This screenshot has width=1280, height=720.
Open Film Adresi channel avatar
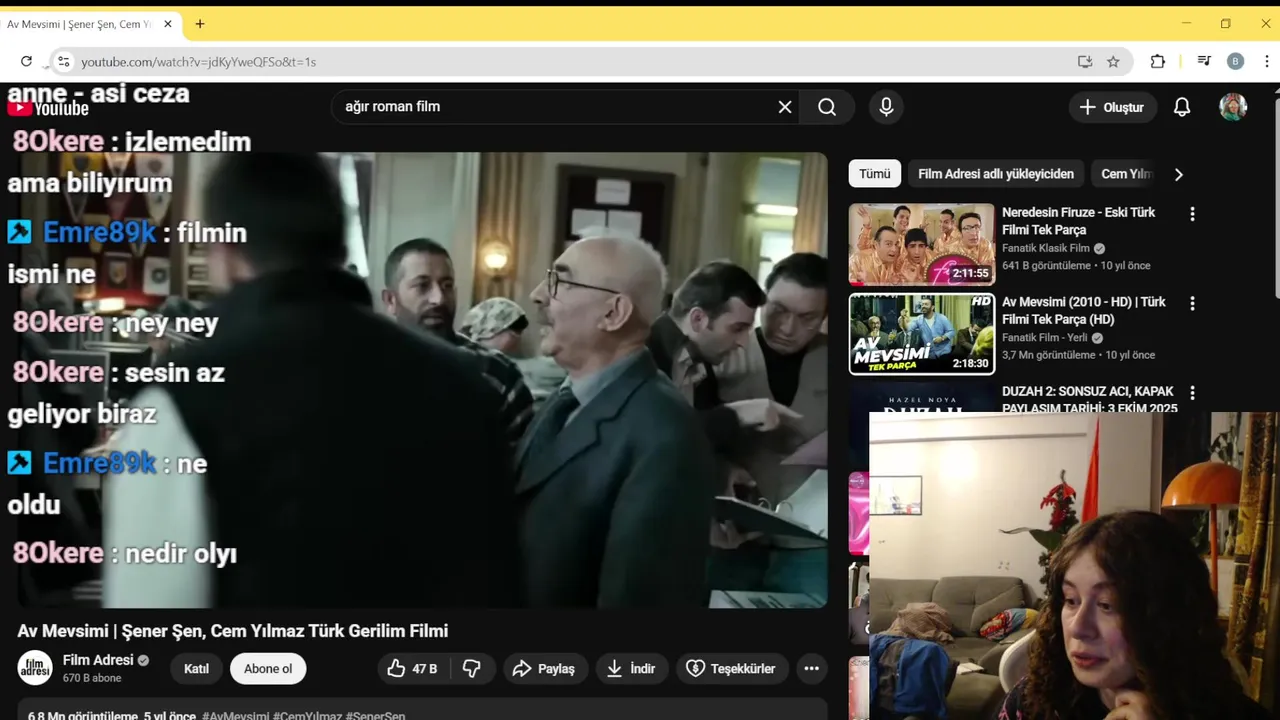[35, 668]
